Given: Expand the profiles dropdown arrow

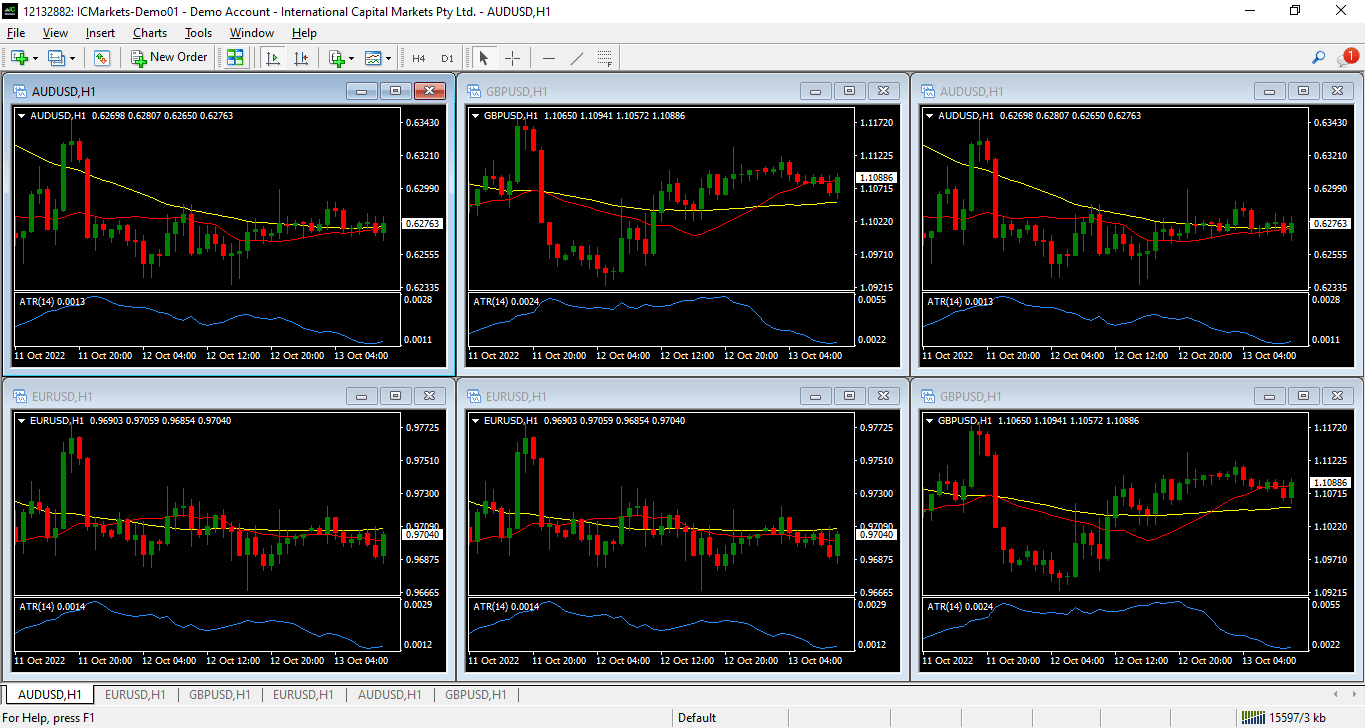Looking at the screenshot, I should click(x=72, y=58).
